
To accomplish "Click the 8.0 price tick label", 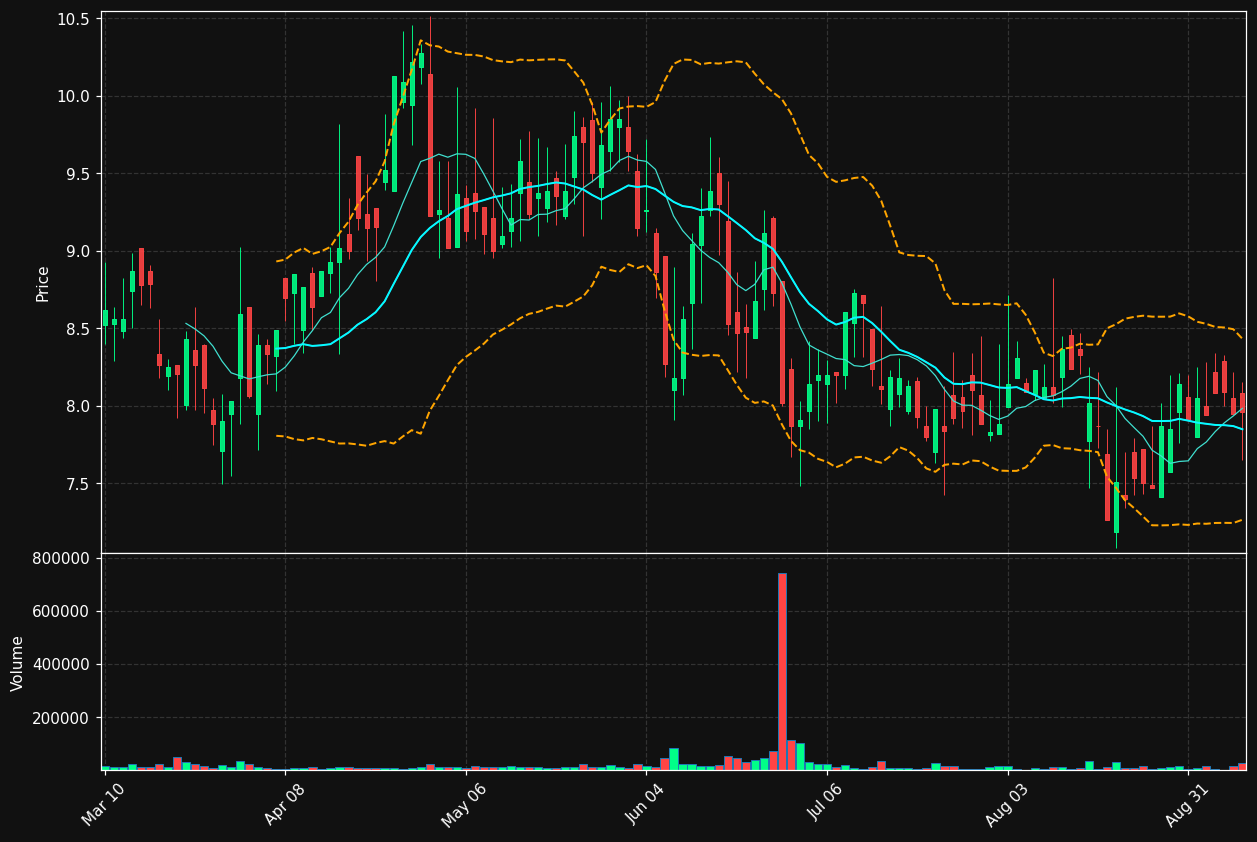I will 77,407.
